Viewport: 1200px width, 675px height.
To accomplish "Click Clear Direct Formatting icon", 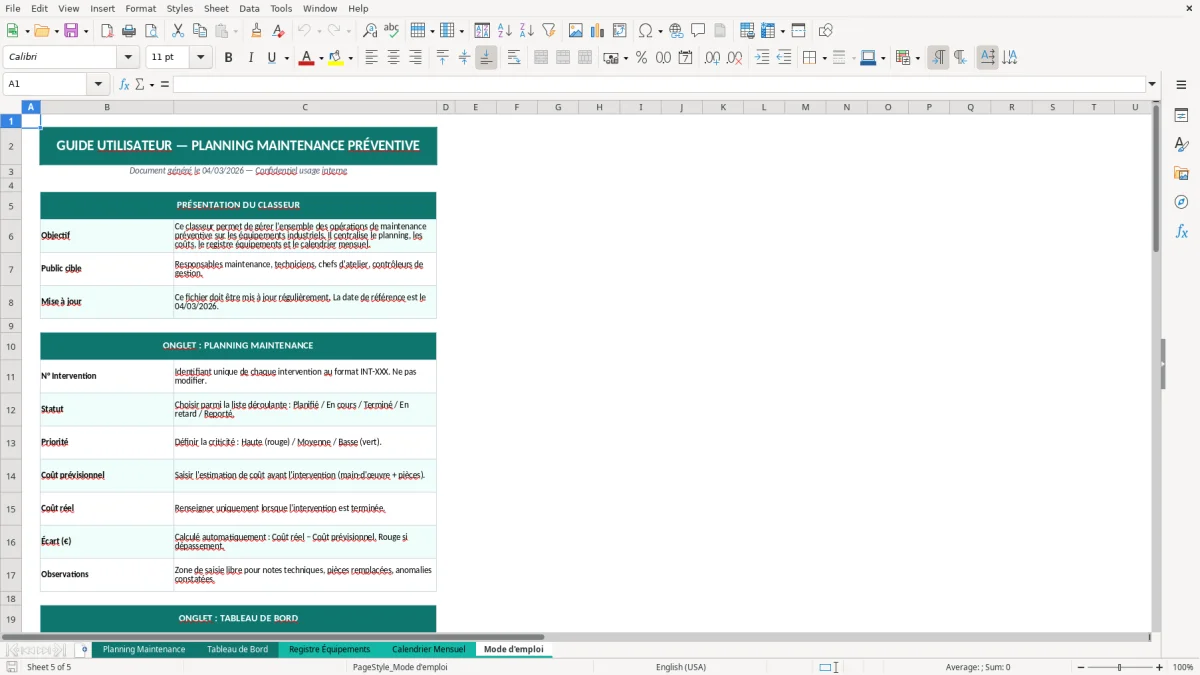I will click(279, 31).
